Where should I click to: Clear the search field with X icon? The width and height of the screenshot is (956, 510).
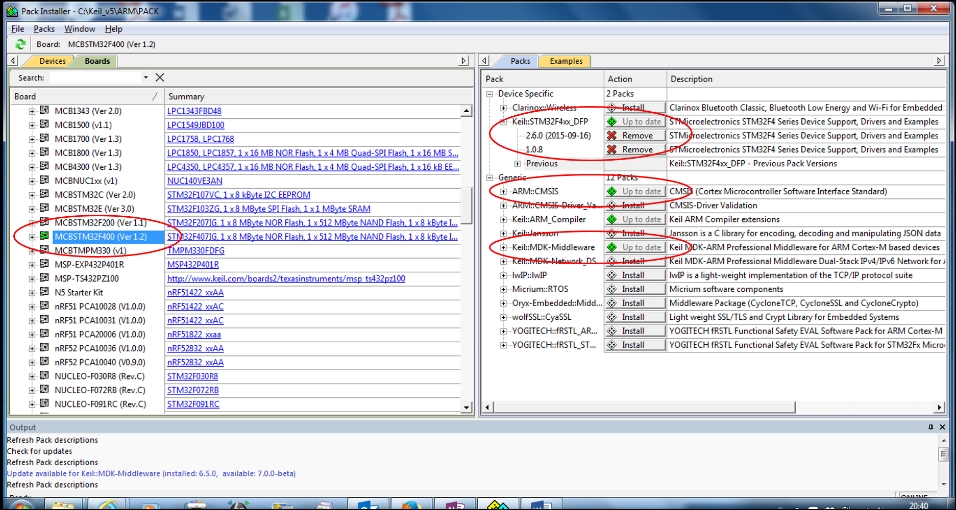[160, 77]
